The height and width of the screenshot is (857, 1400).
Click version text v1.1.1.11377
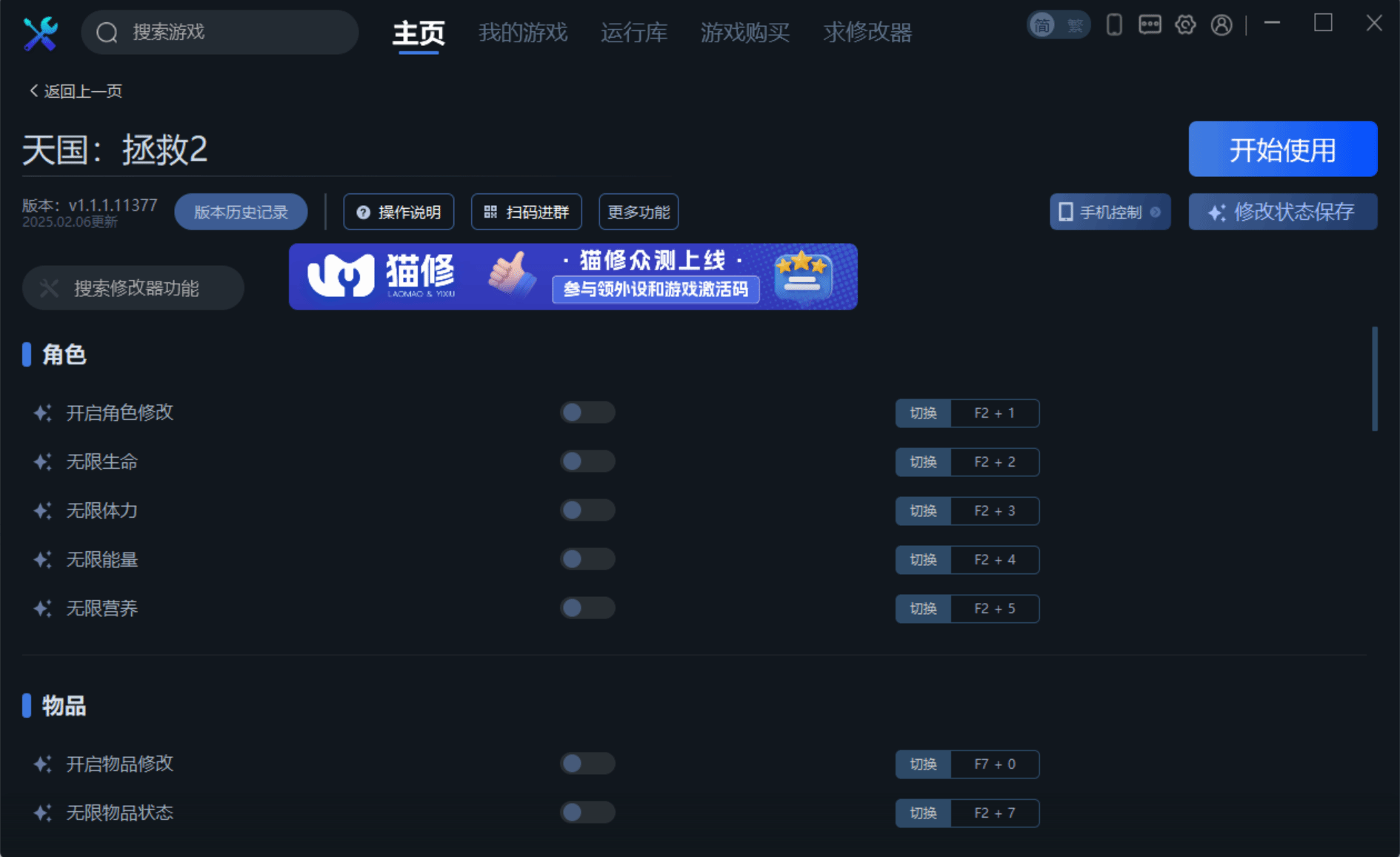pyautogui.click(x=113, y=205)
